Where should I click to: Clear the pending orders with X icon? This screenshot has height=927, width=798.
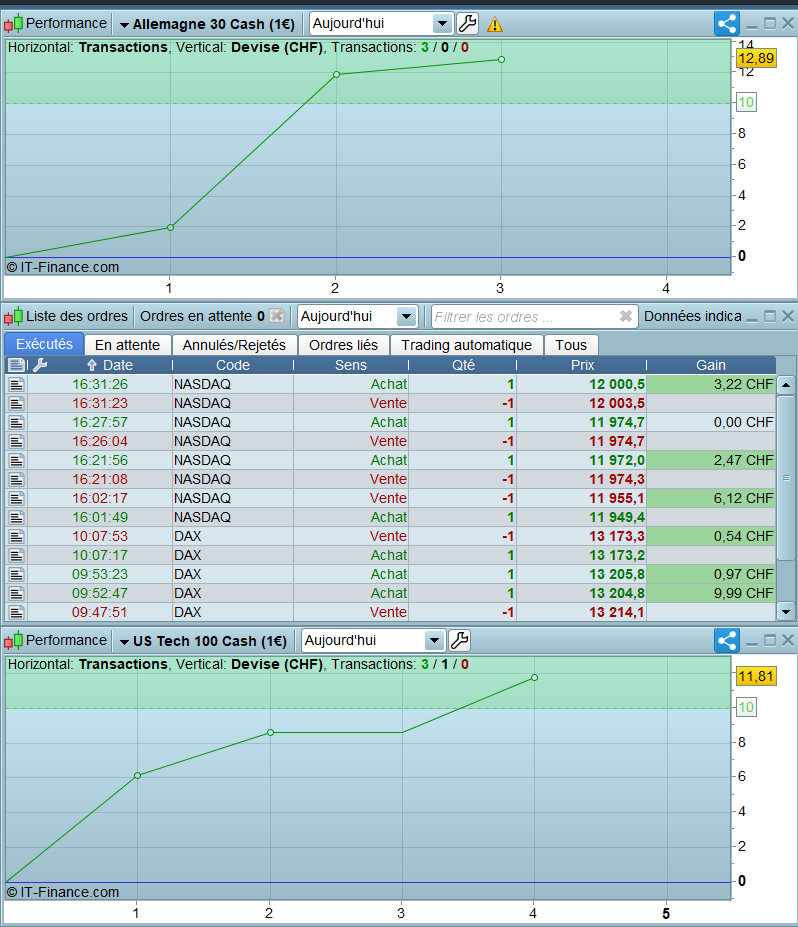277,316
